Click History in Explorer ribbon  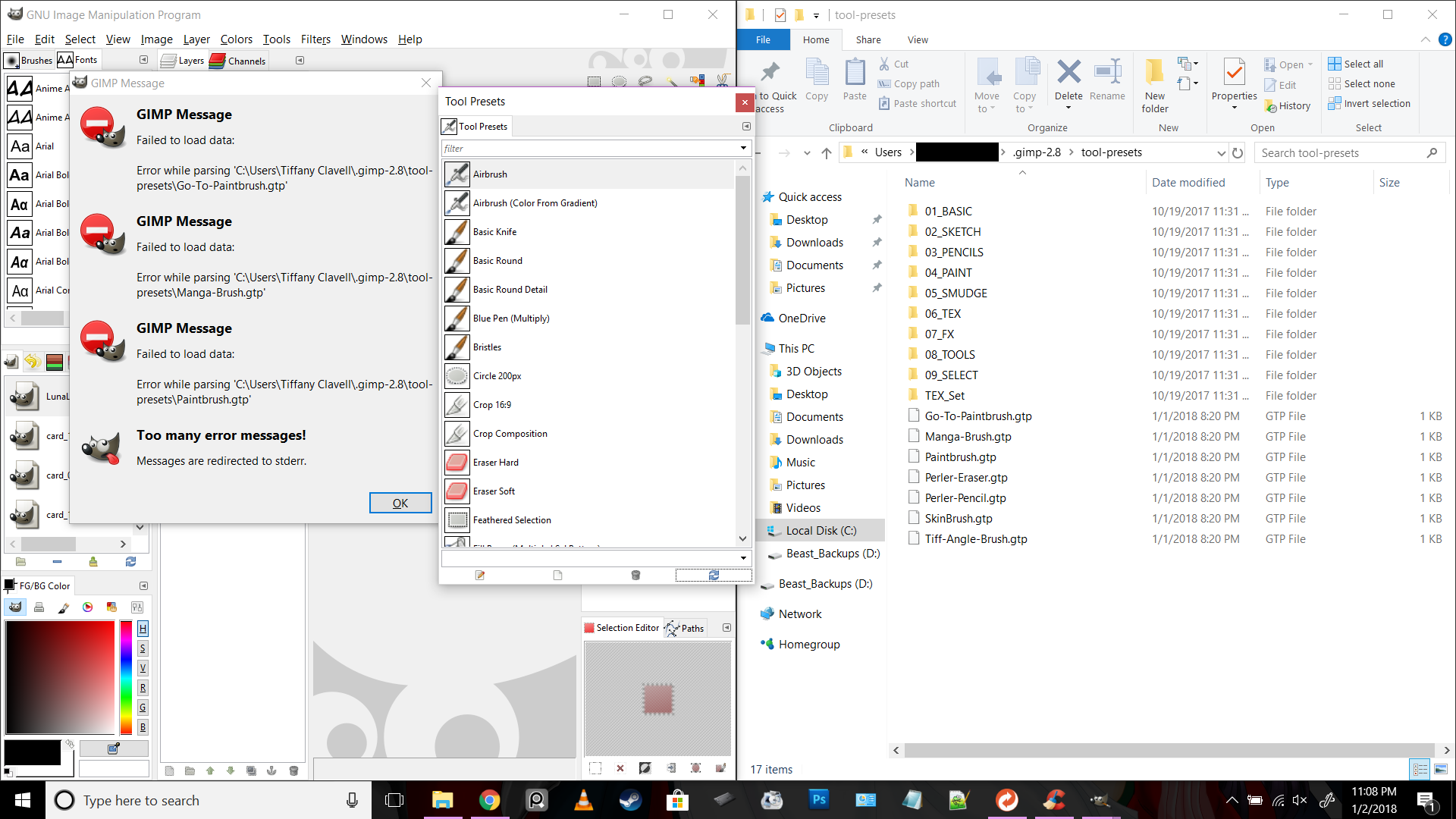[1288, 106]
